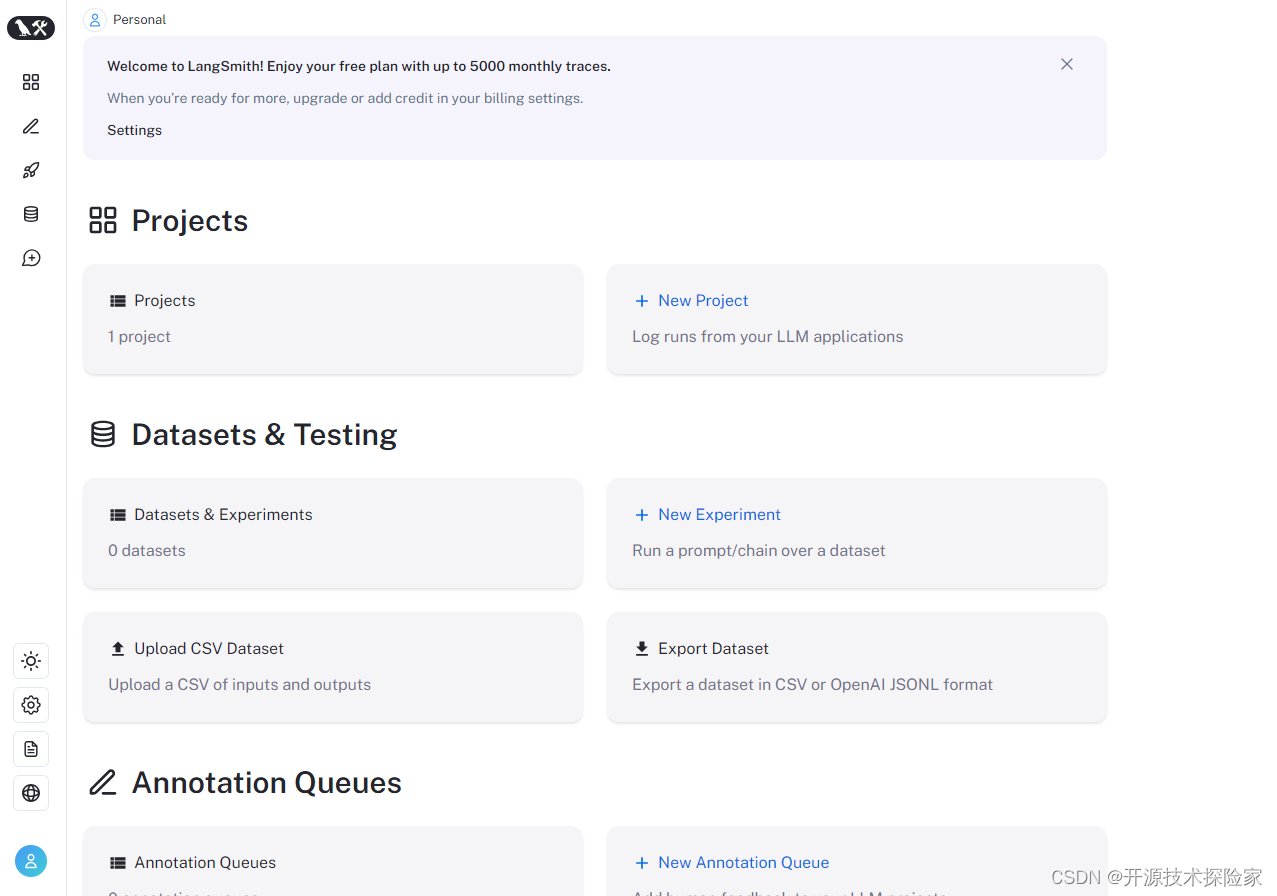The width and height of the screenshot is (1277, 896).
Task: Open settings with the sidebar gear icon
Action: 31,705
